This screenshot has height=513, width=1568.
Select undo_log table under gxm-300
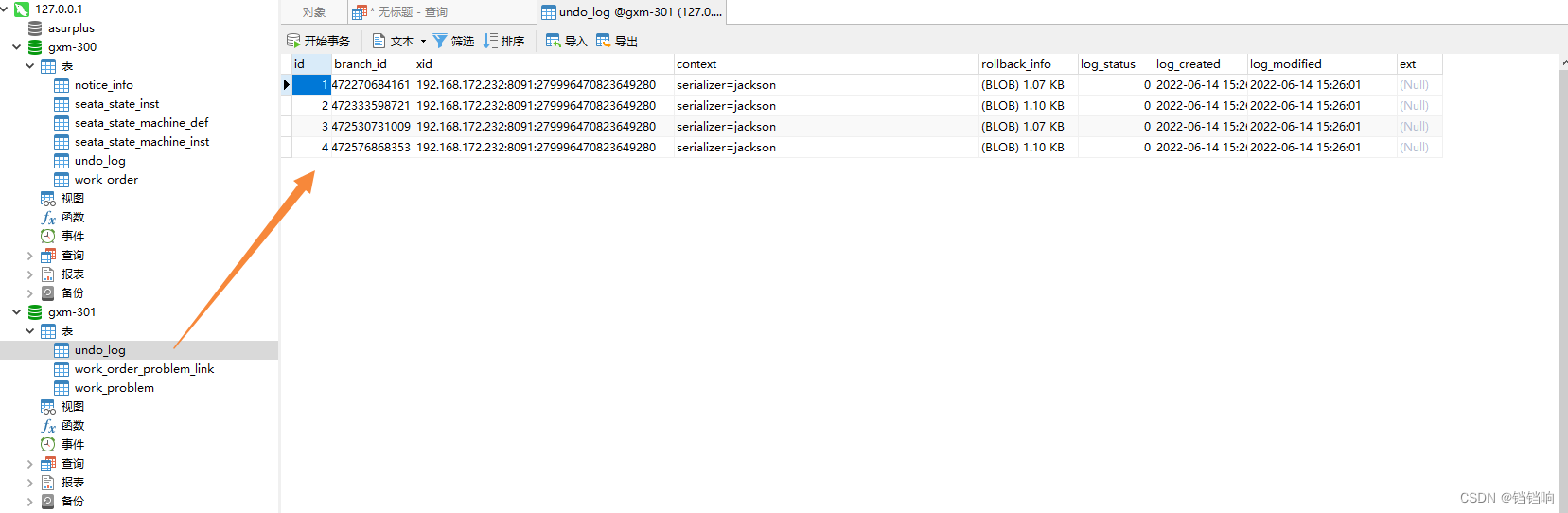coord(99,161)
